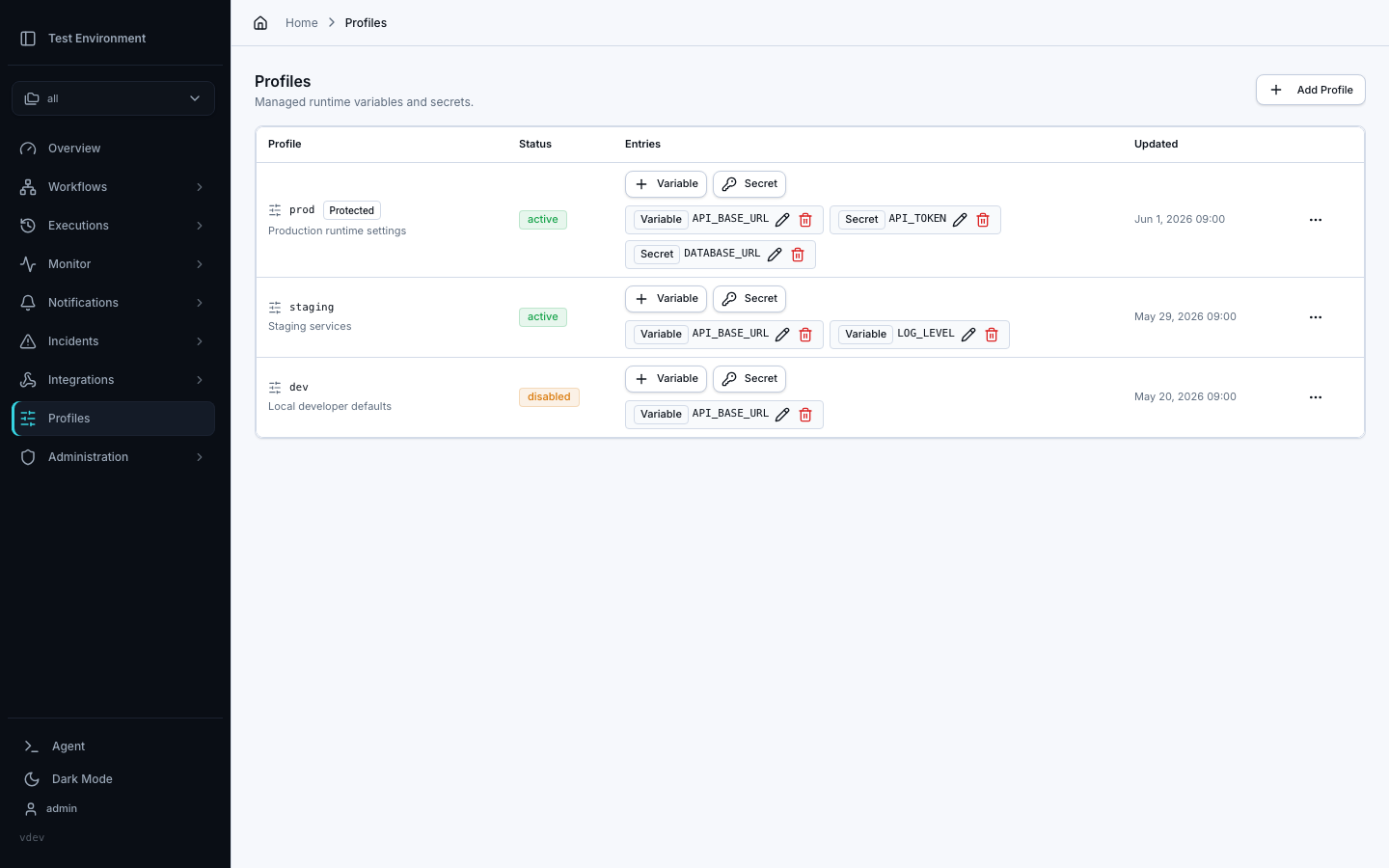
Task: Click the Add Profile button
Action: [x=1310, y=90]
